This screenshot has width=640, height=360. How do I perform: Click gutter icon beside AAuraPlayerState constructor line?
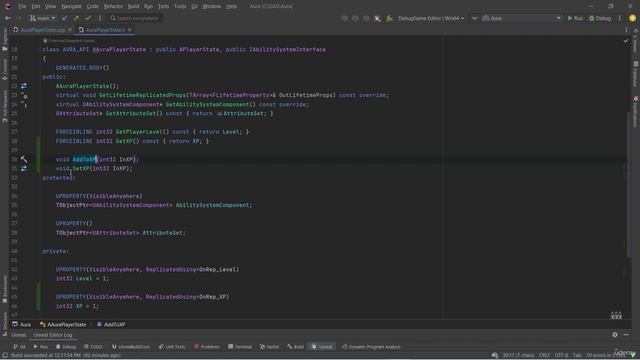pos(24,86)
